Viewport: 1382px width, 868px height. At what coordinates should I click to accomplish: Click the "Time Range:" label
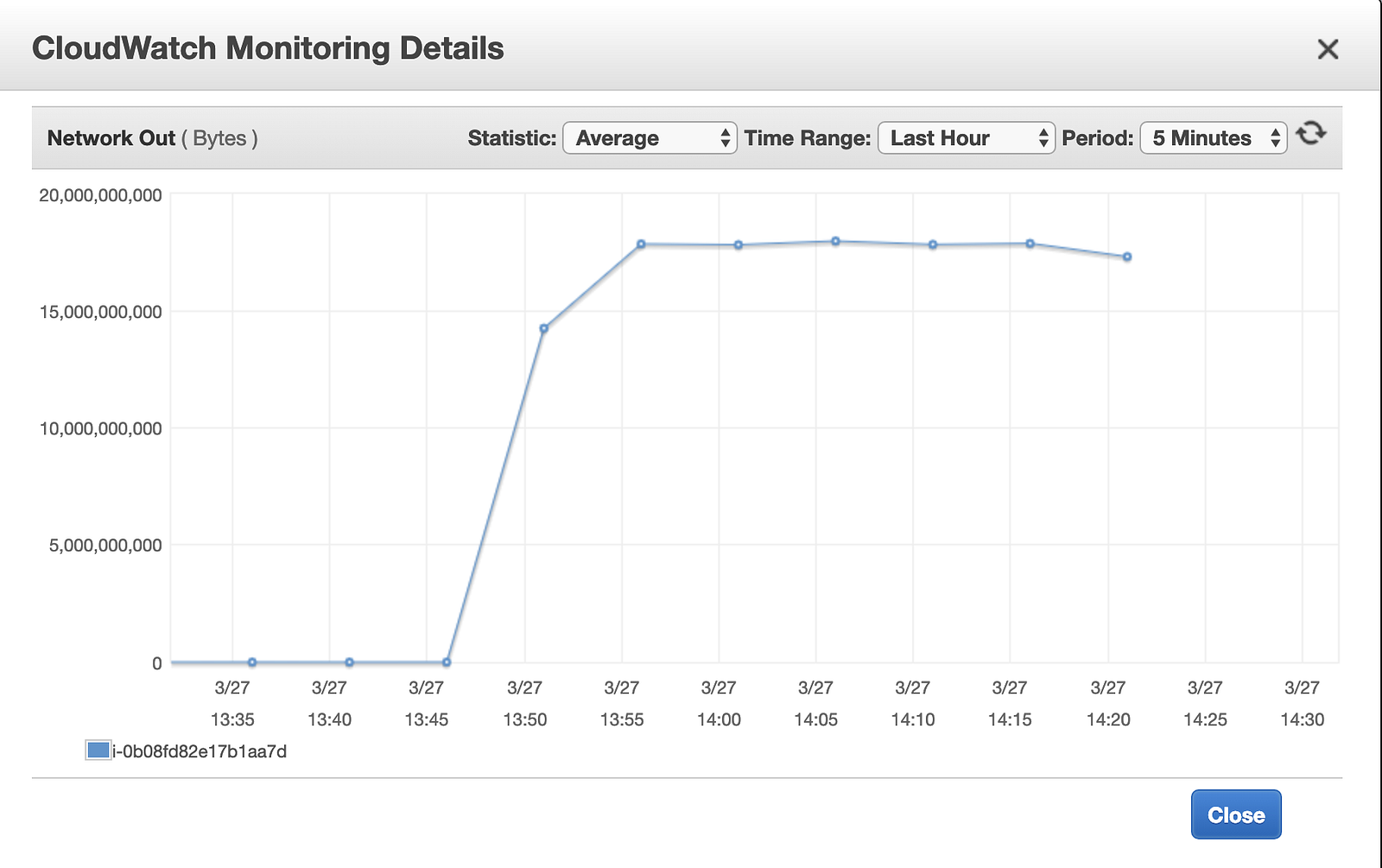(x=808, y=138)
